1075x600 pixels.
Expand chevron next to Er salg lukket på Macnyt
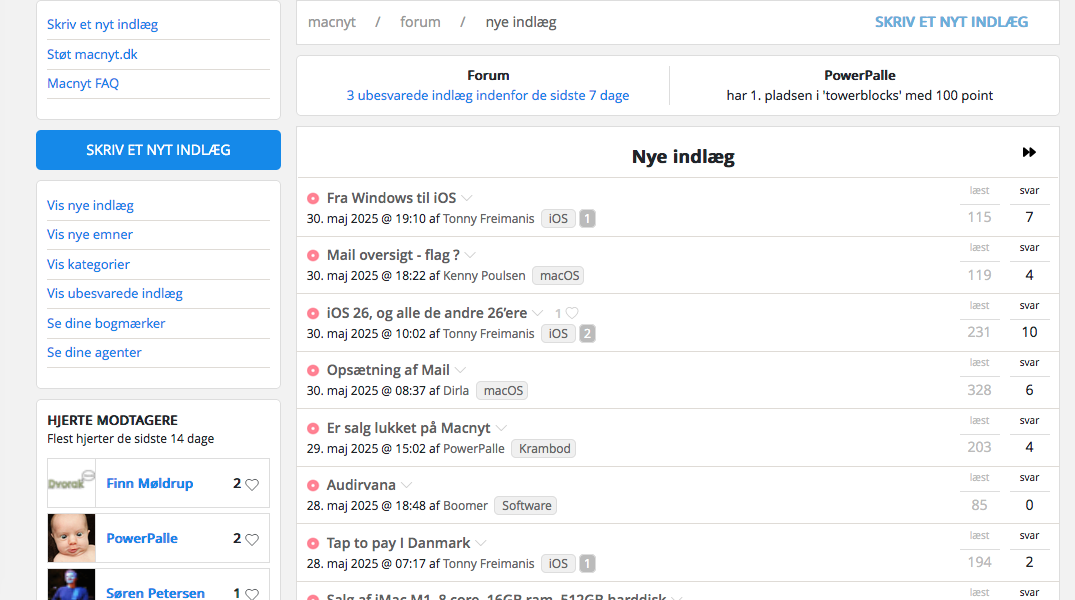[501, 428]
